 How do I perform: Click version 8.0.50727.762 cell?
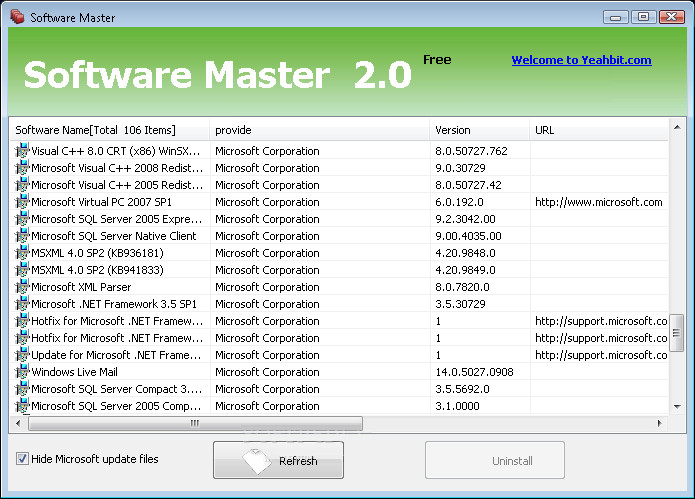(471, 151)
